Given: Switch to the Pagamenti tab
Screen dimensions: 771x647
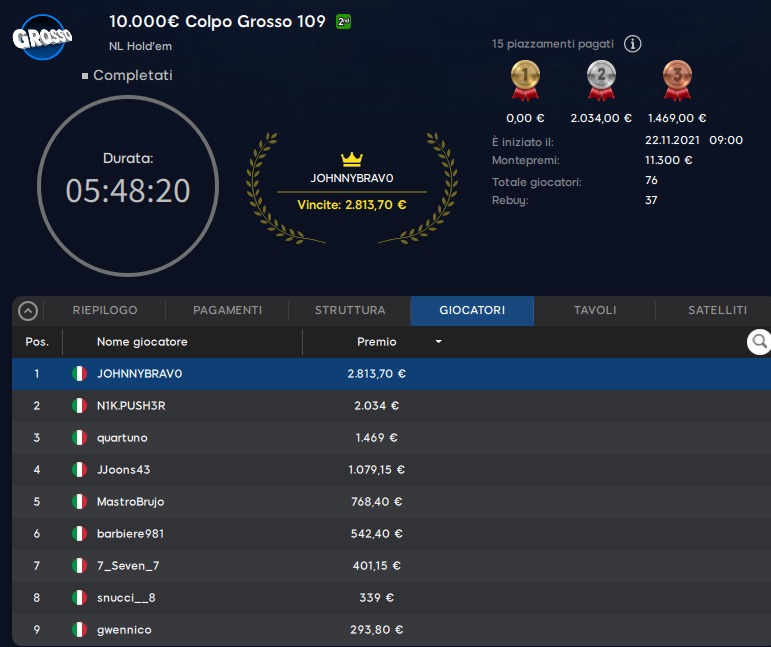Looking at the screenshot, I should tap(227, 310).
